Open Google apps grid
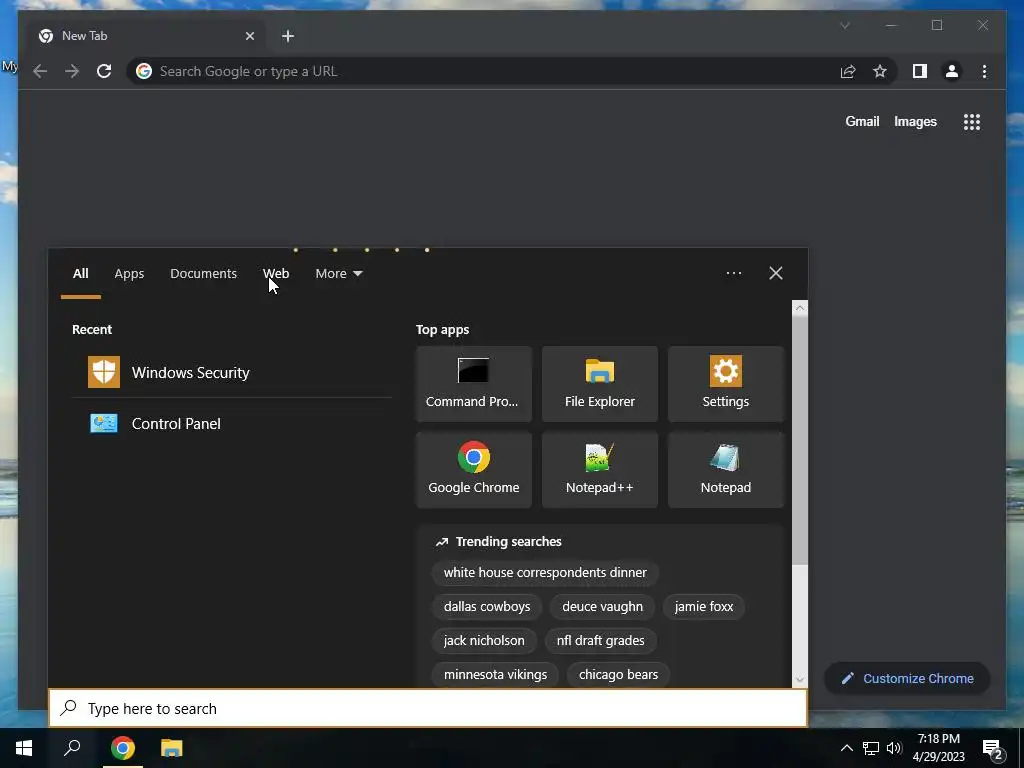The height and width of the screenshot is (768, 1024). (x=972, y=121)
